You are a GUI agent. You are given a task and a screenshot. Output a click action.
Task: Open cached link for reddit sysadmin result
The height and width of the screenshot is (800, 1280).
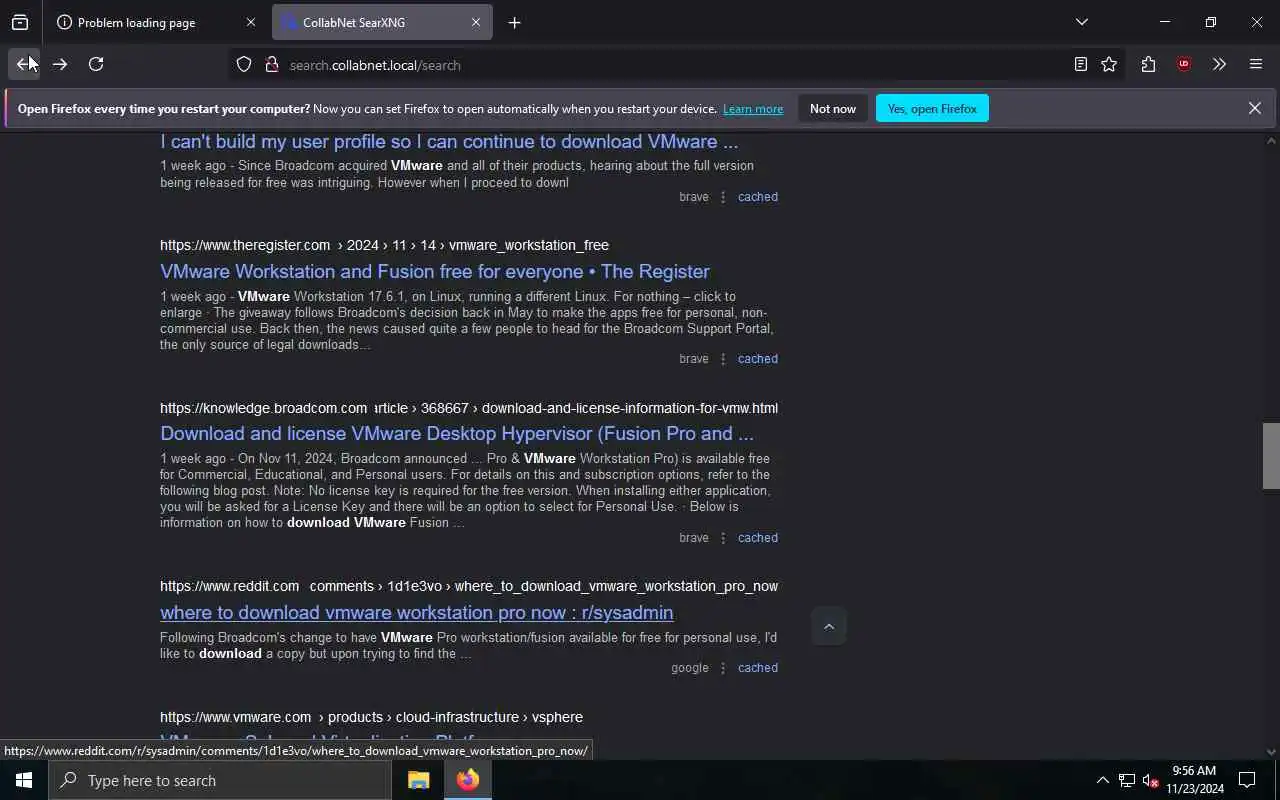point(758,668)
